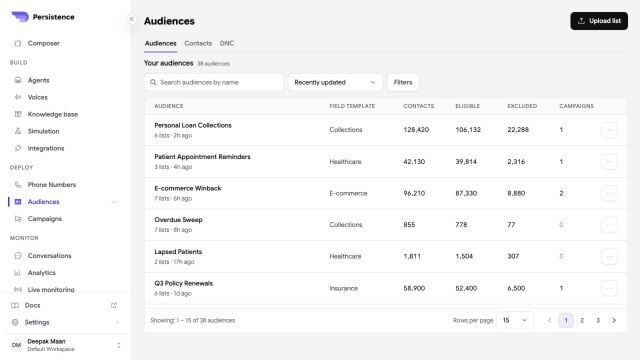Click the Conversations chat icon
640x360 pixels.
click(x=18, y=256)
